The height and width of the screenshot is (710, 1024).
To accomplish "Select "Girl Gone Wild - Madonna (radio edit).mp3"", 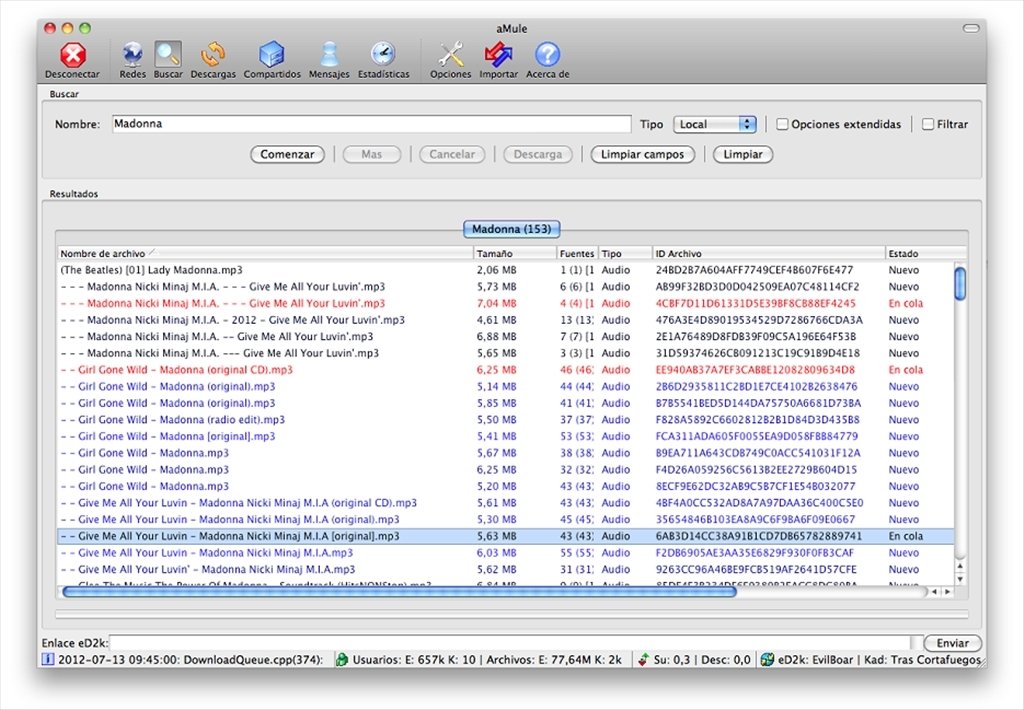I will pyautogui.click(x=505, y=420).
